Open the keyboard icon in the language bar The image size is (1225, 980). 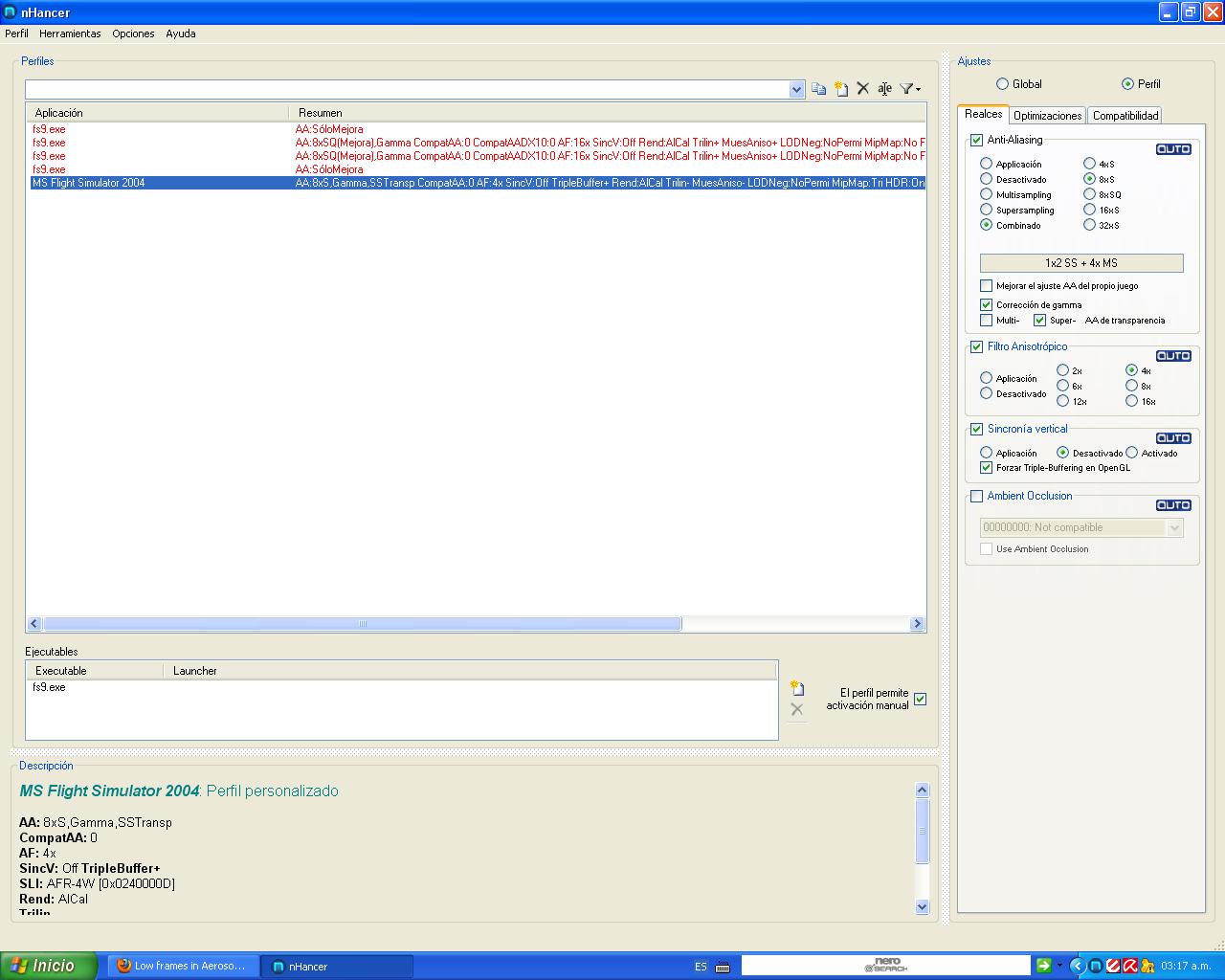coord(722,967)
